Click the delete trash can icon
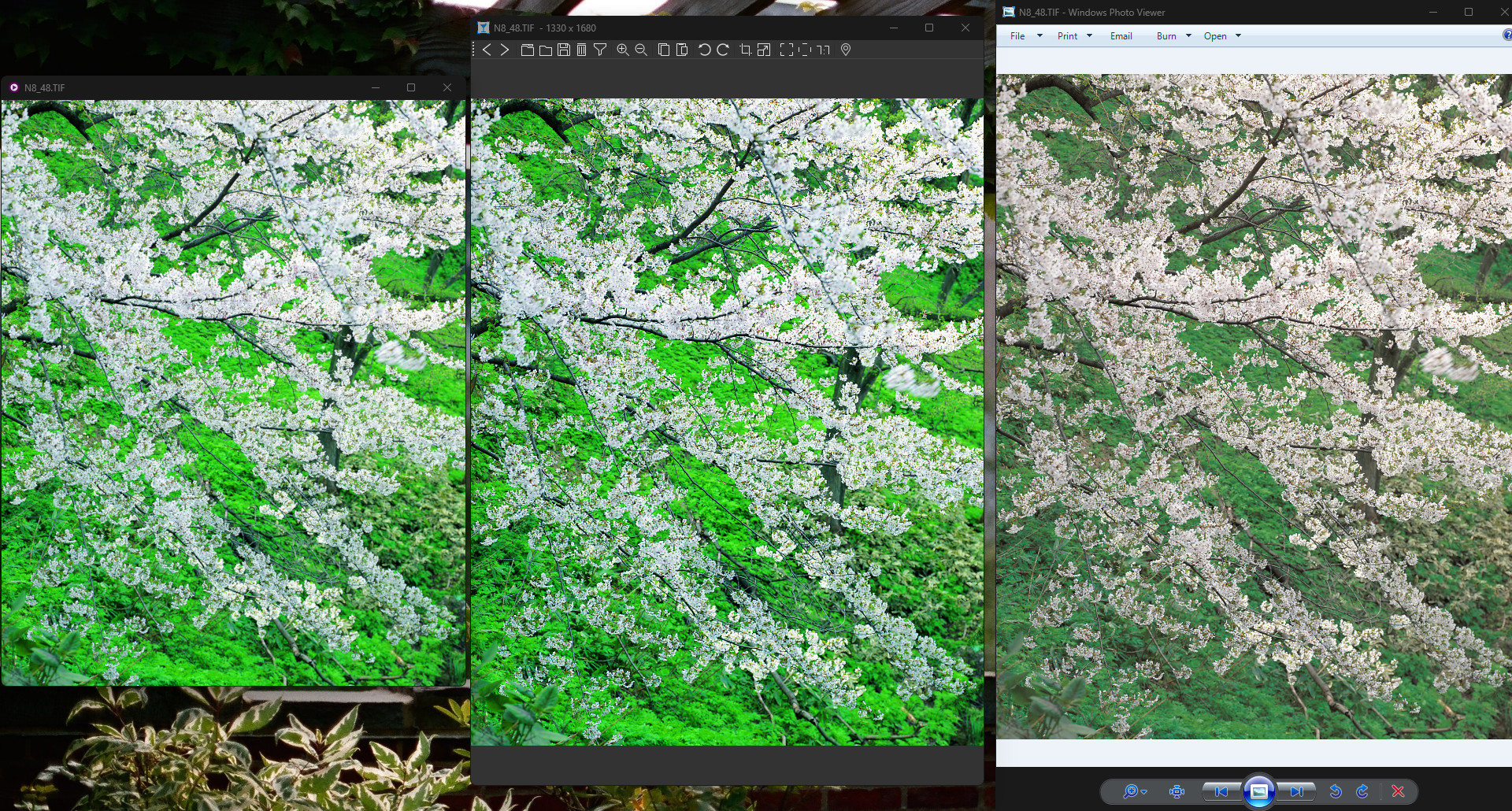 coord(581,50)
